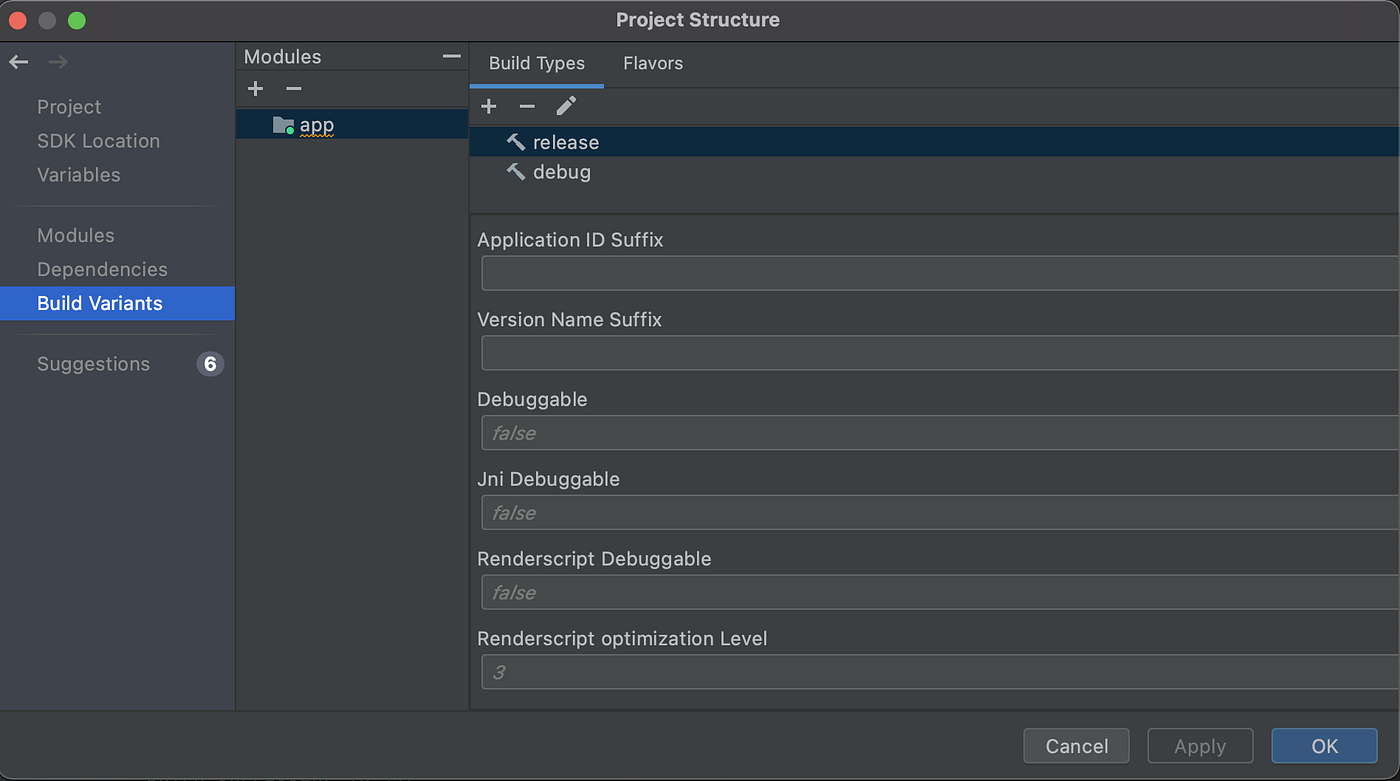Confirm changes with the OK button

pos(1324,746)
